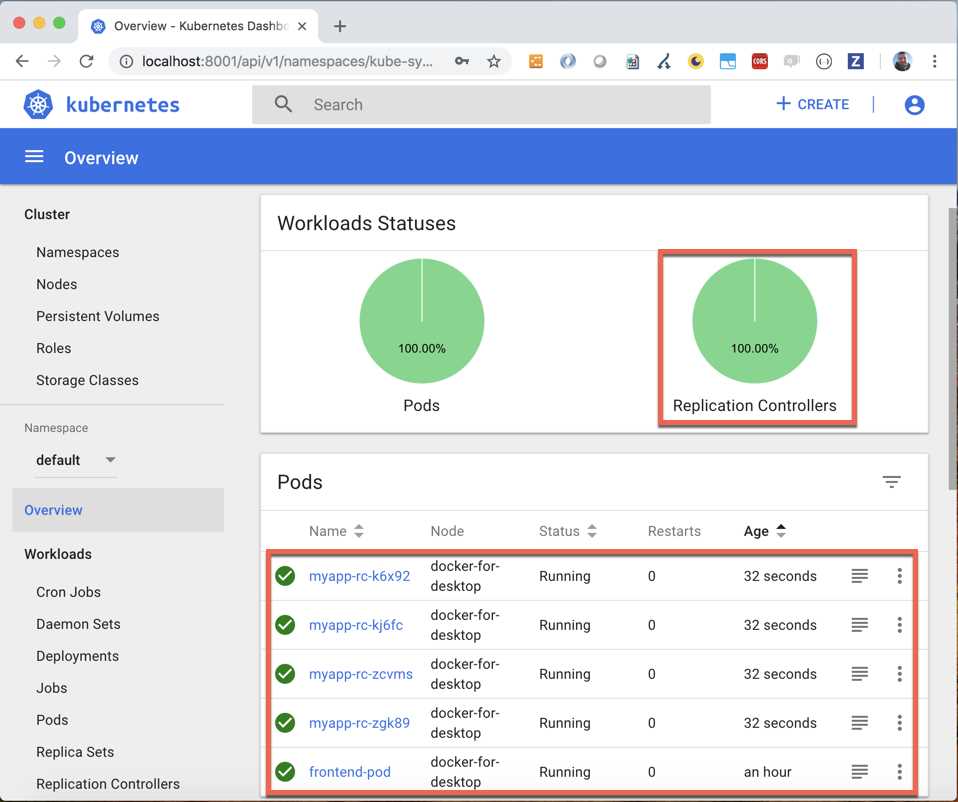The height and width of the screenshot is (802, 958).
Task: Open the three-dot menu for myapp-rc-k6x92
Action: 899,576
